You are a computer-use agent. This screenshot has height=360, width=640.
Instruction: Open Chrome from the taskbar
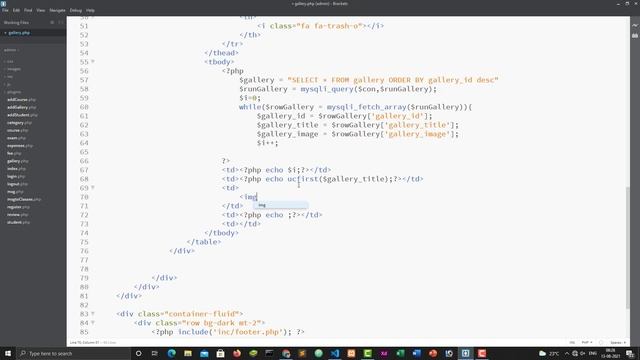click(x=286, y=353)
